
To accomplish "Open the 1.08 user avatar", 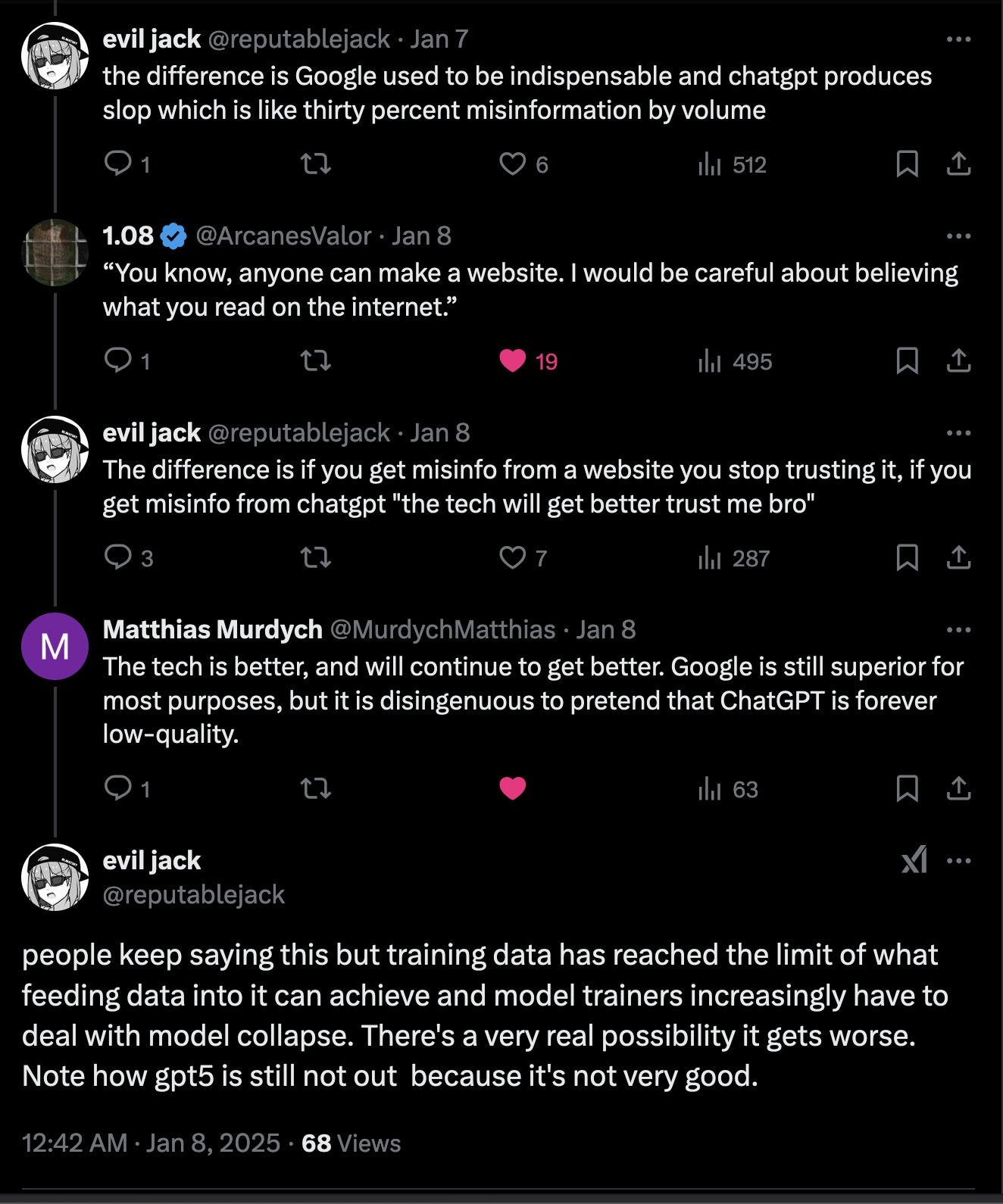I will pos(55,252).
